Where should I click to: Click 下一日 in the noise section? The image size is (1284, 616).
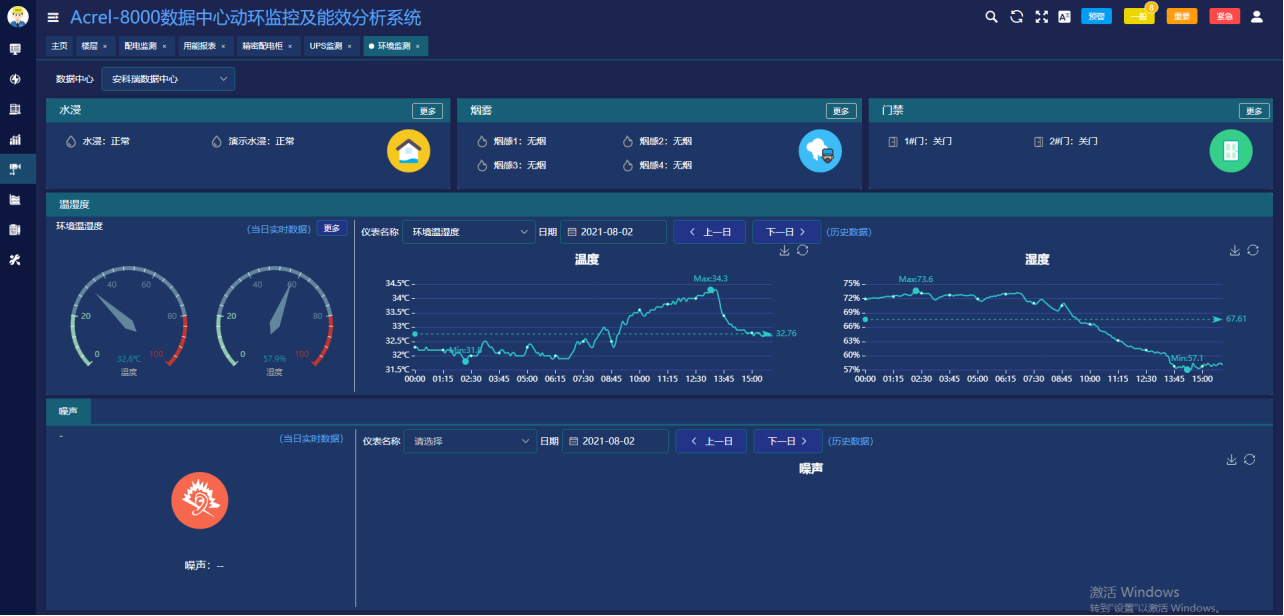[788, 441]
